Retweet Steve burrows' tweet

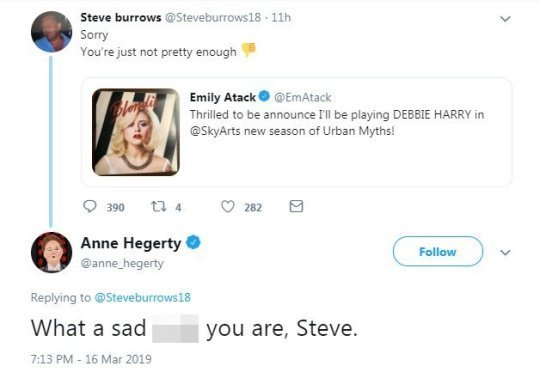pyautogui.click(x=159, y=207)
